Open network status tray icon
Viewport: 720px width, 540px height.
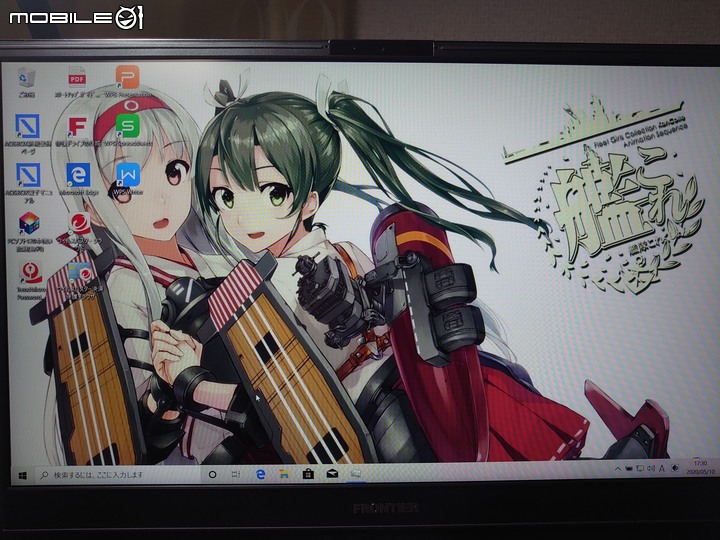[640, 469]
